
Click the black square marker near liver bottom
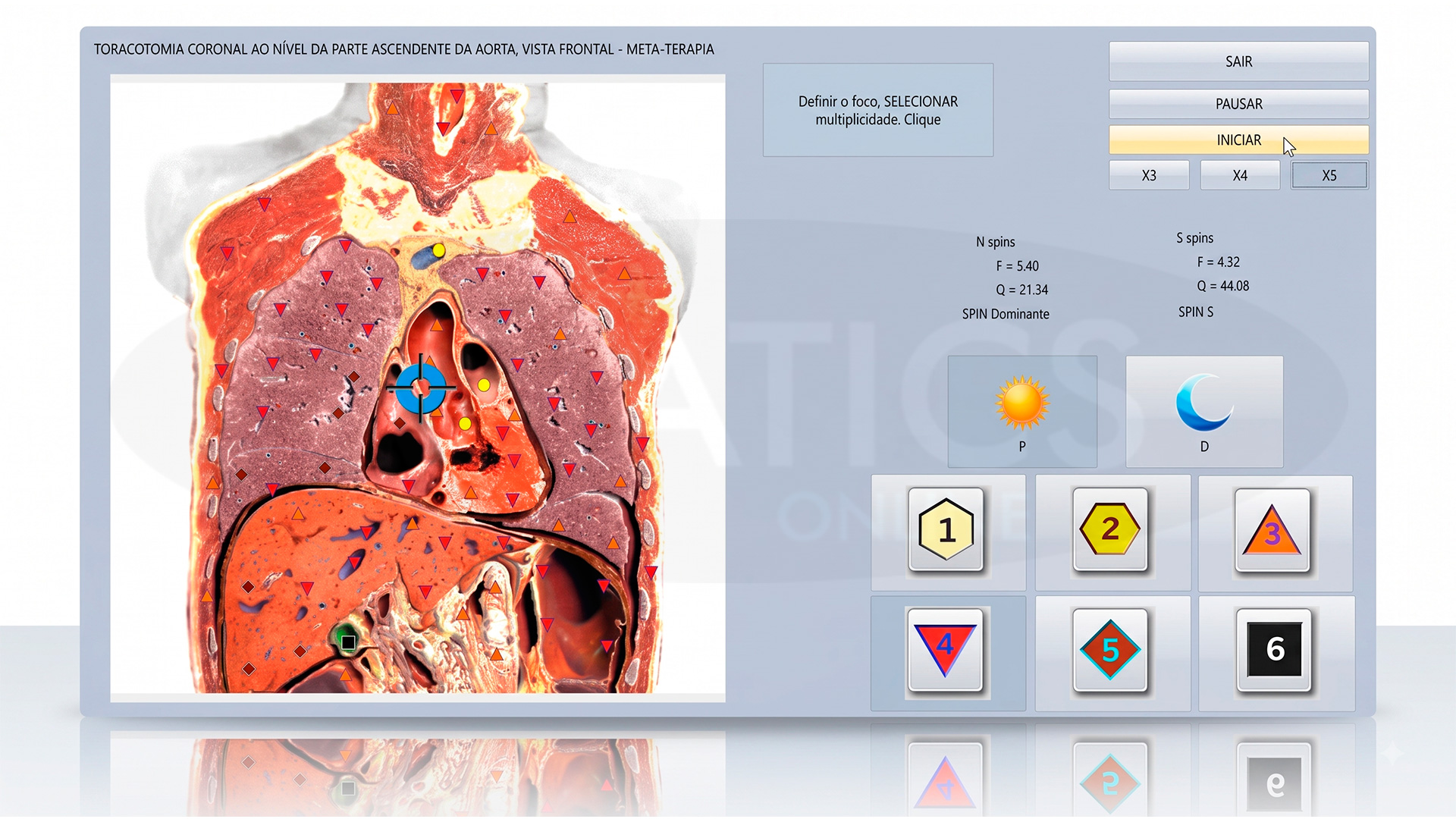[x=348, y=642]
